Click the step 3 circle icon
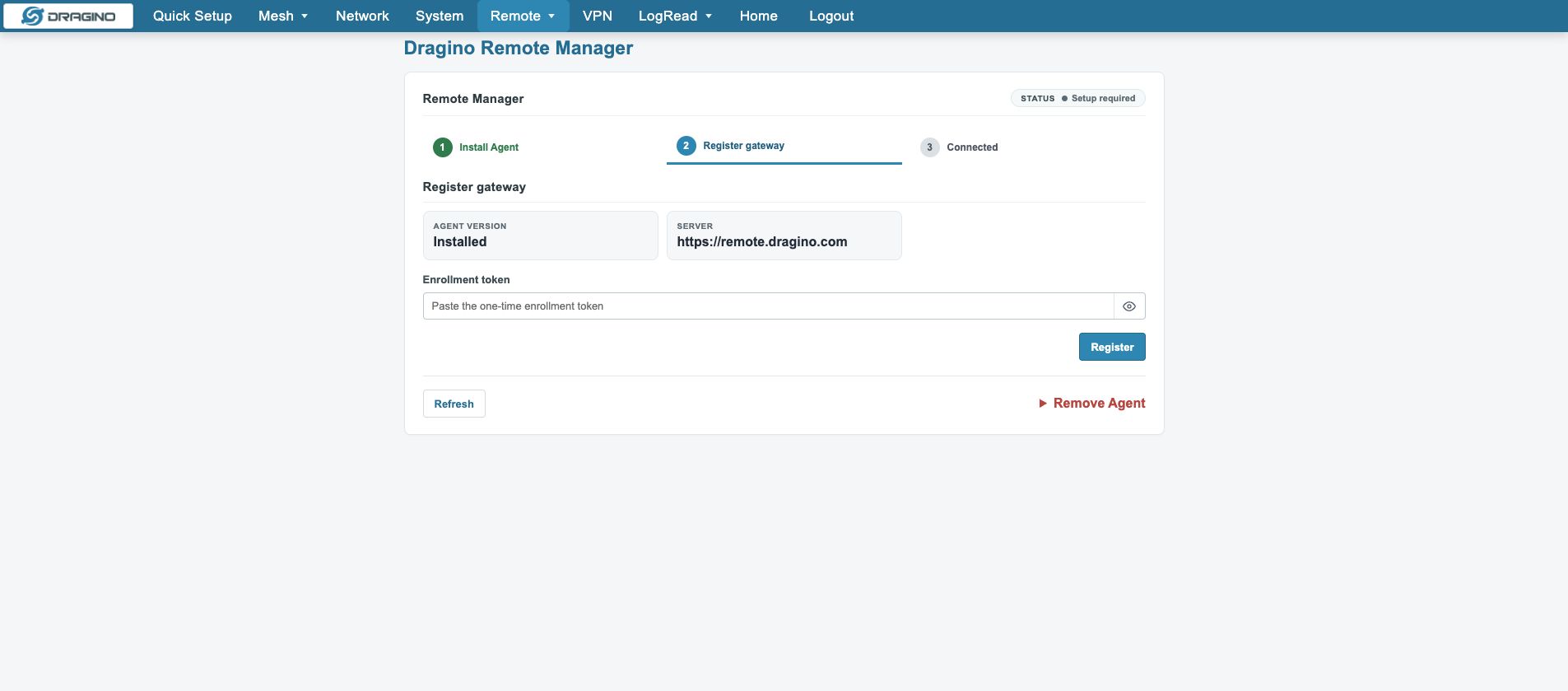Viewport: 1568px width, 691px height. [930, 147]
